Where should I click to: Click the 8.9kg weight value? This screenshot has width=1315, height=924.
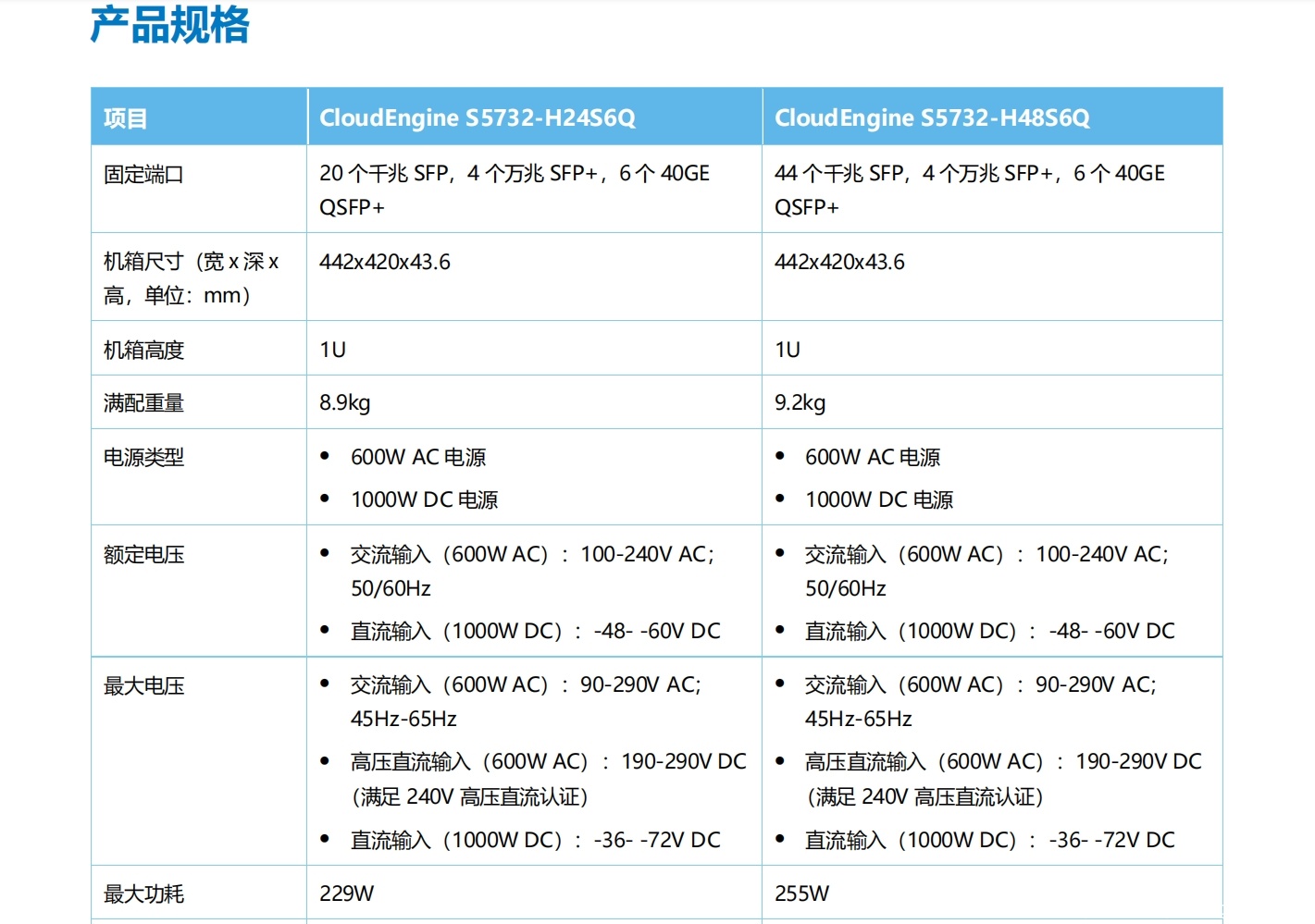click(x=344, y=403)
